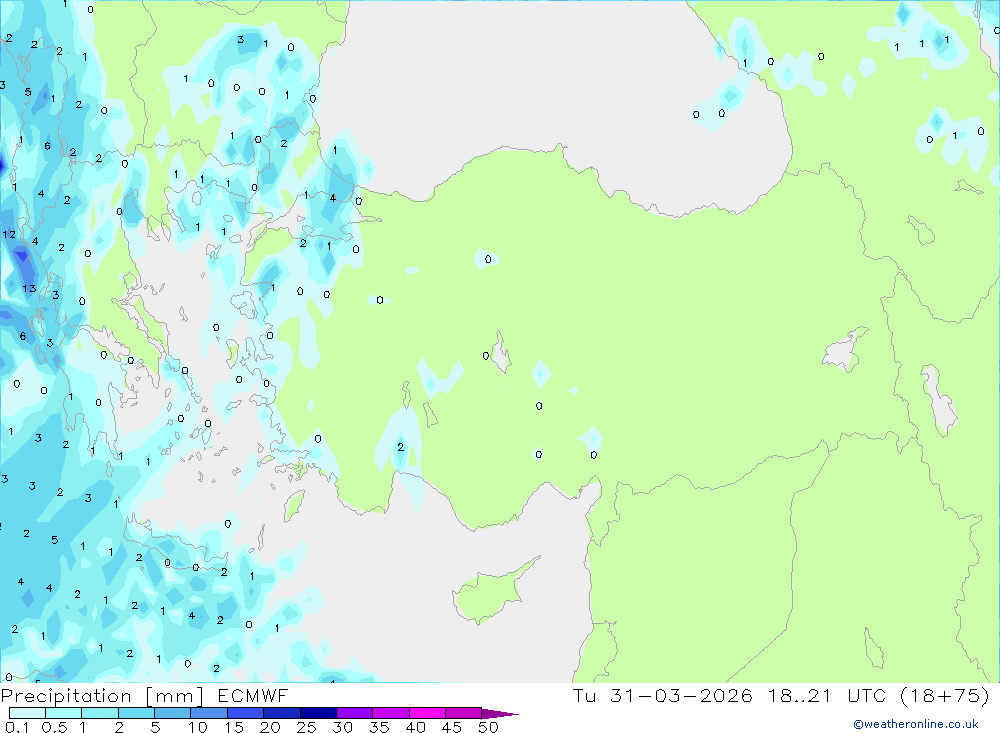Screen dimensions: 1000x733
Task: Click the '0.5' legend label
Action: 54,727
